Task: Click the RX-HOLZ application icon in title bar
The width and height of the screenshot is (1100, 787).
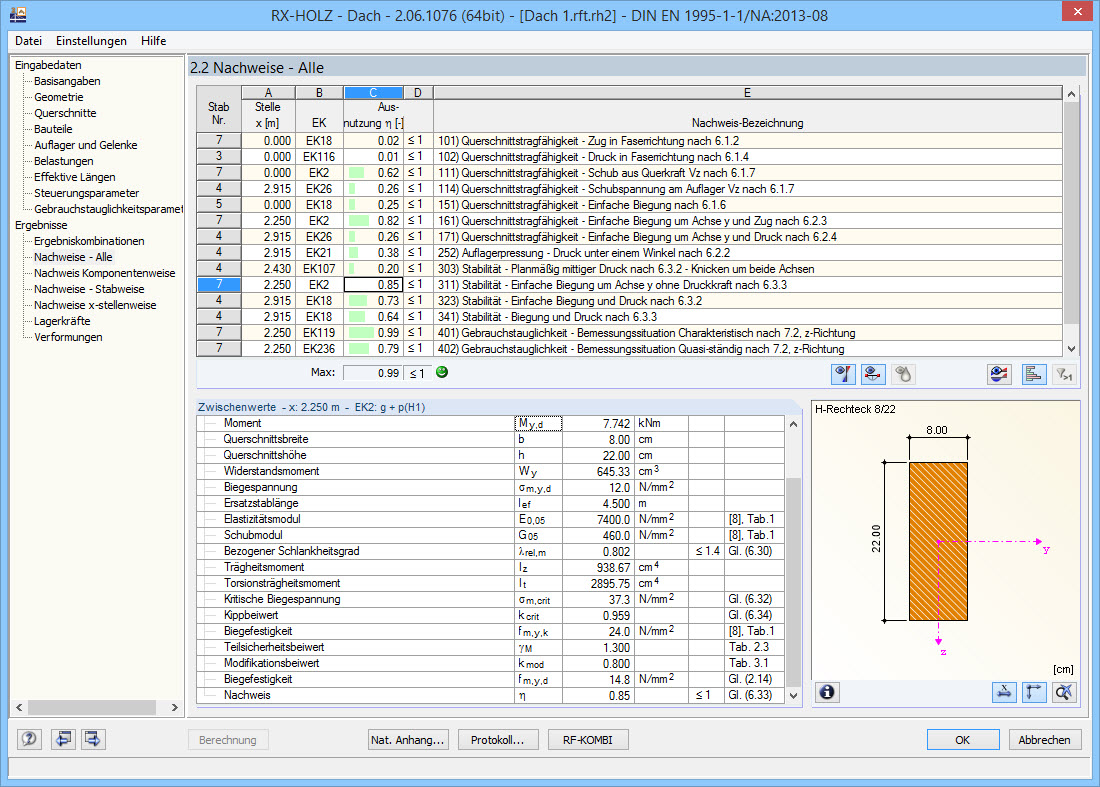Action: point(18,13)
